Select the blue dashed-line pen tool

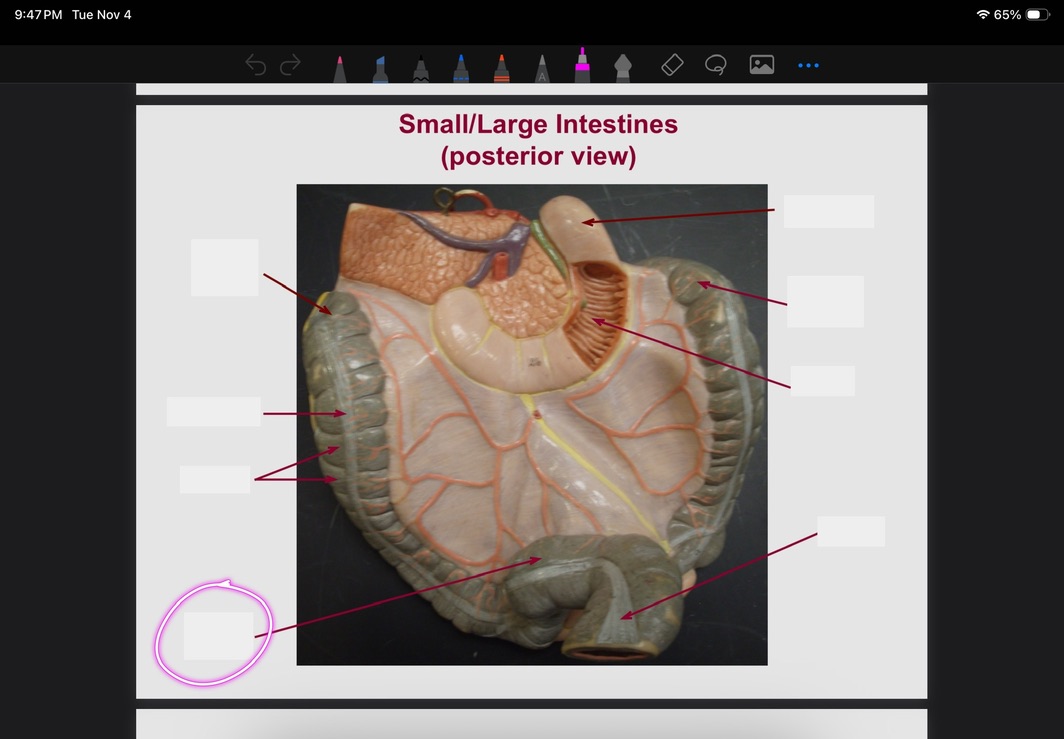[x=460, y=68]
